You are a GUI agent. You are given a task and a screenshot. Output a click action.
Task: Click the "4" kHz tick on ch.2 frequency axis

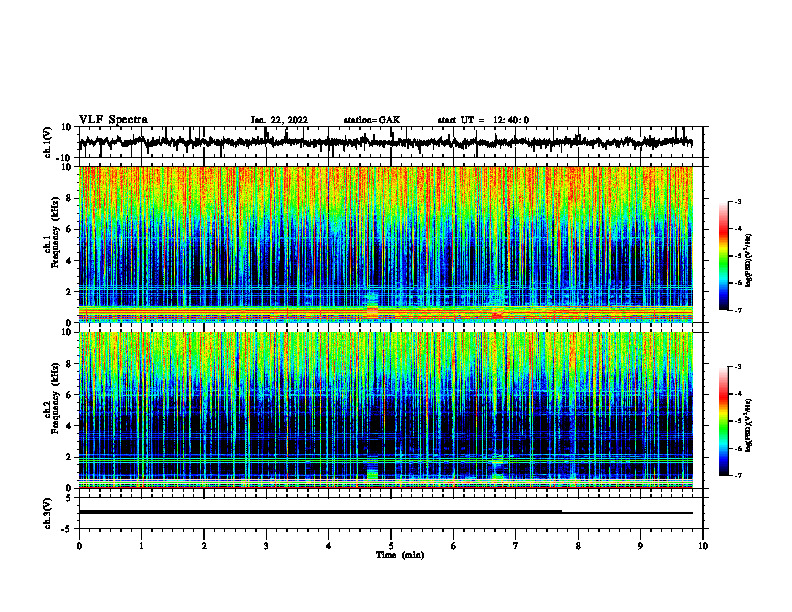[x=69, y=426]
